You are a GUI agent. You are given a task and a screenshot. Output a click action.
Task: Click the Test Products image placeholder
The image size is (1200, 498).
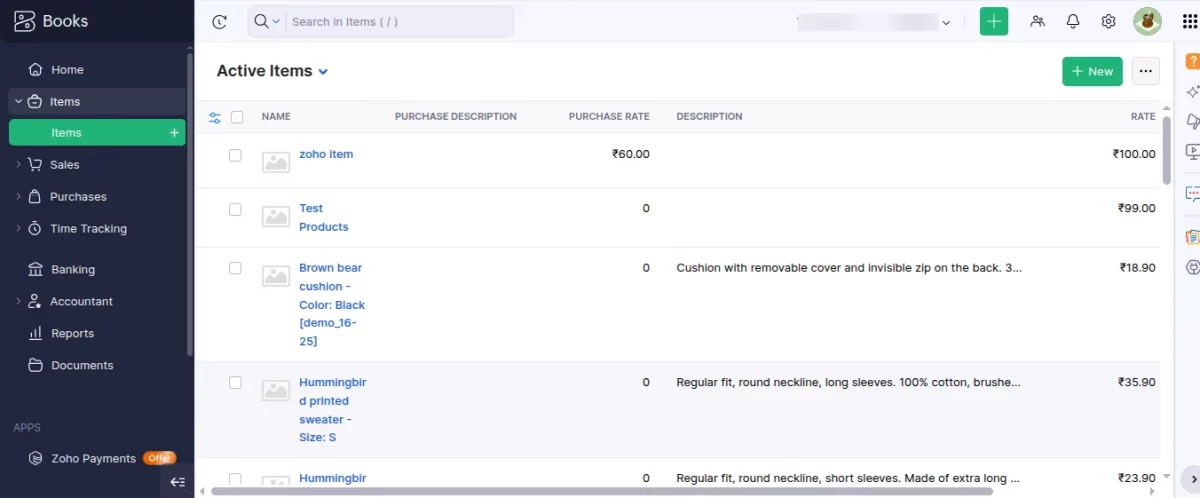coord(276,216)
